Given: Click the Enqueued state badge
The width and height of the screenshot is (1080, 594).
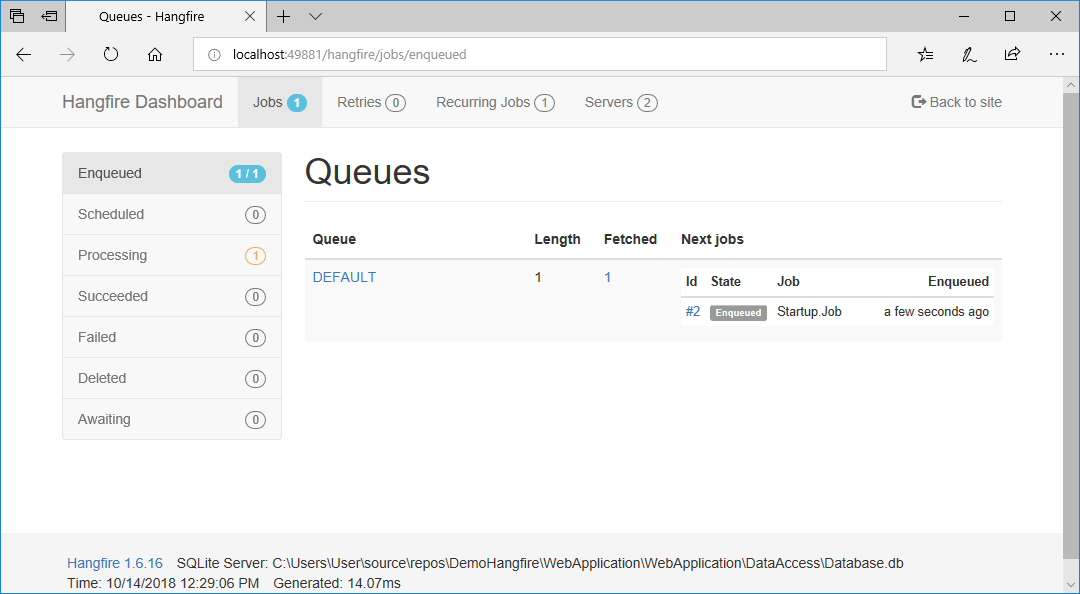Looking at the screenshot, I should pyautogui.click(x=738, y=313).
